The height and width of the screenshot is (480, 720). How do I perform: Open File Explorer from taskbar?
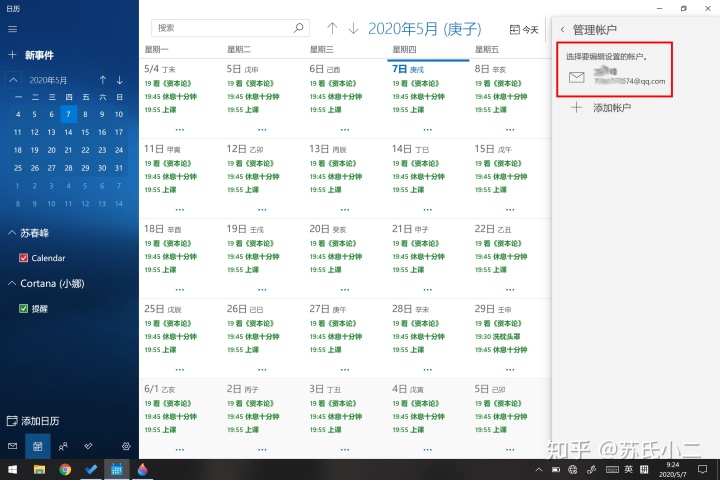click(39, 469)
